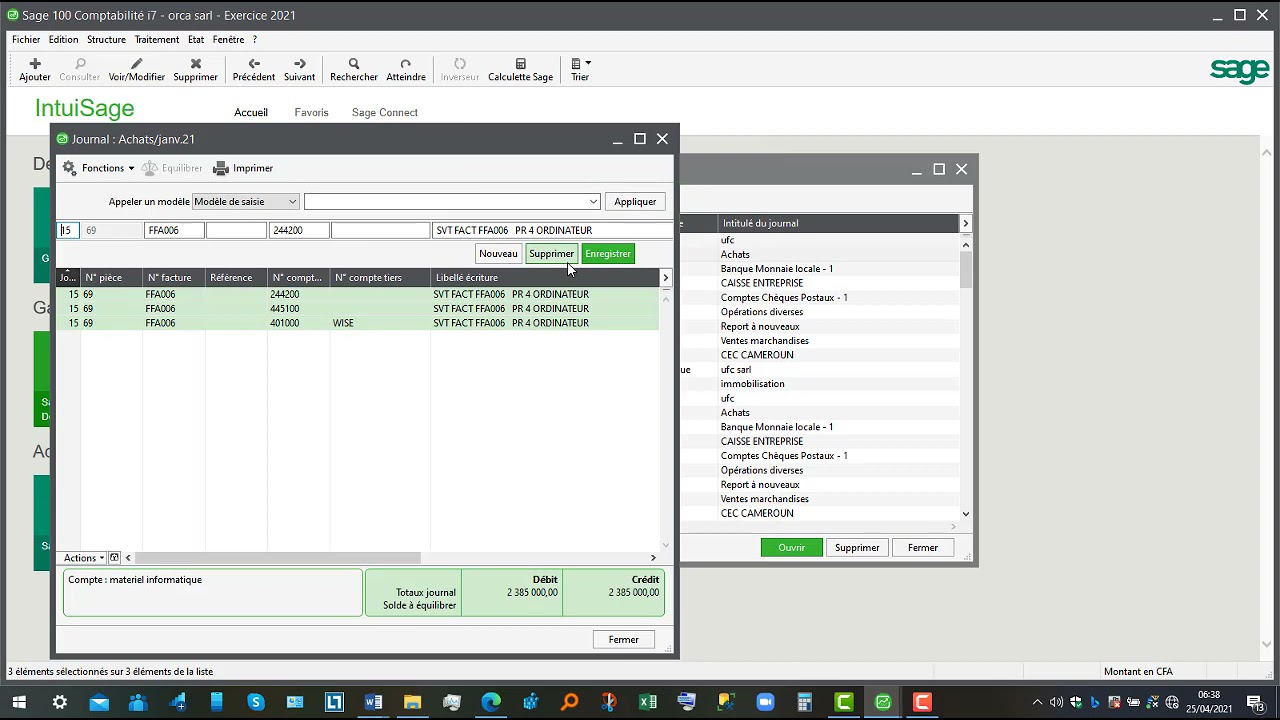Viewport: 1280px width, 720px height.
Task: Open the Fichier menu
Action: (x=26, y=40)
